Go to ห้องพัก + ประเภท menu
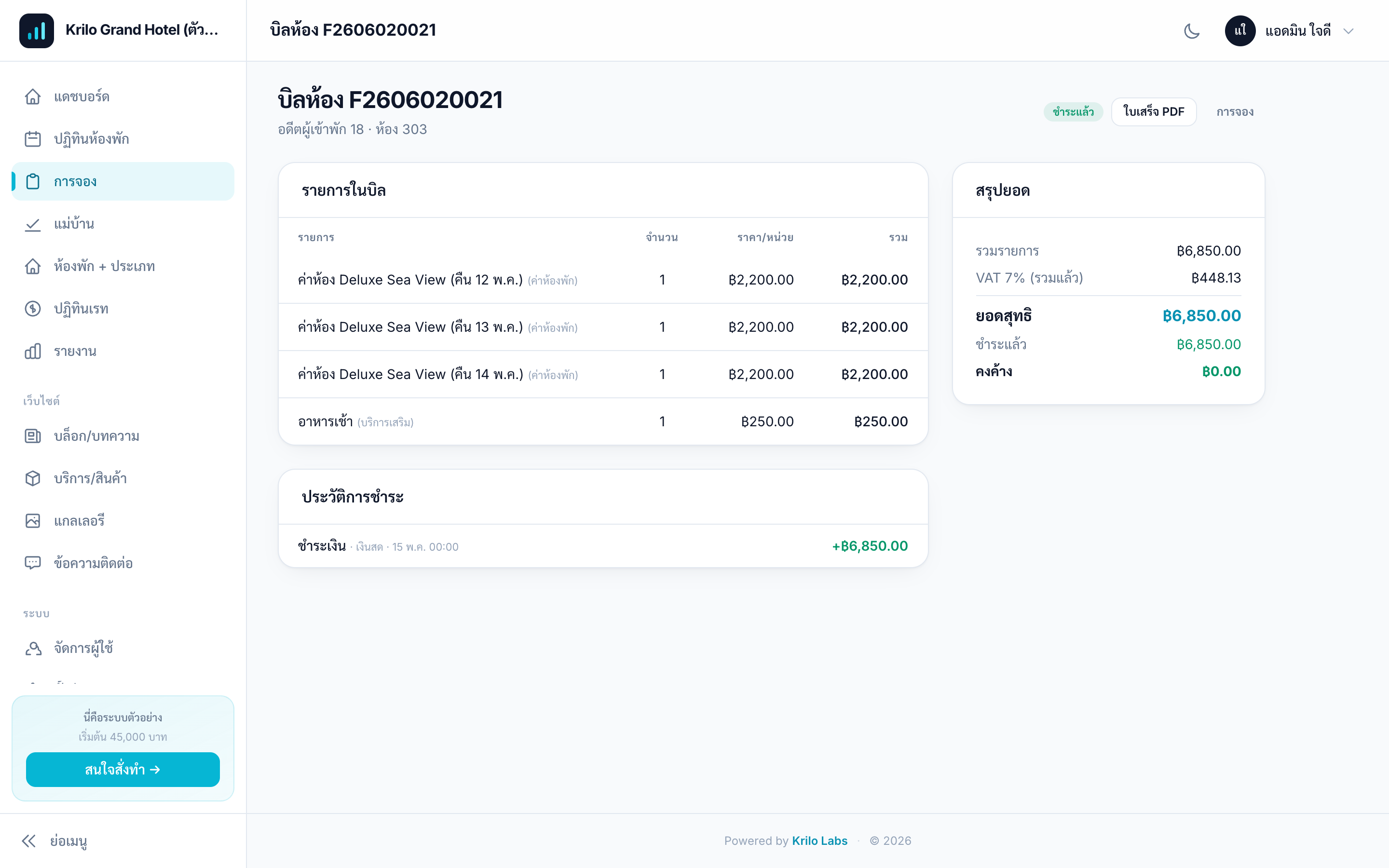 [123, 266]
